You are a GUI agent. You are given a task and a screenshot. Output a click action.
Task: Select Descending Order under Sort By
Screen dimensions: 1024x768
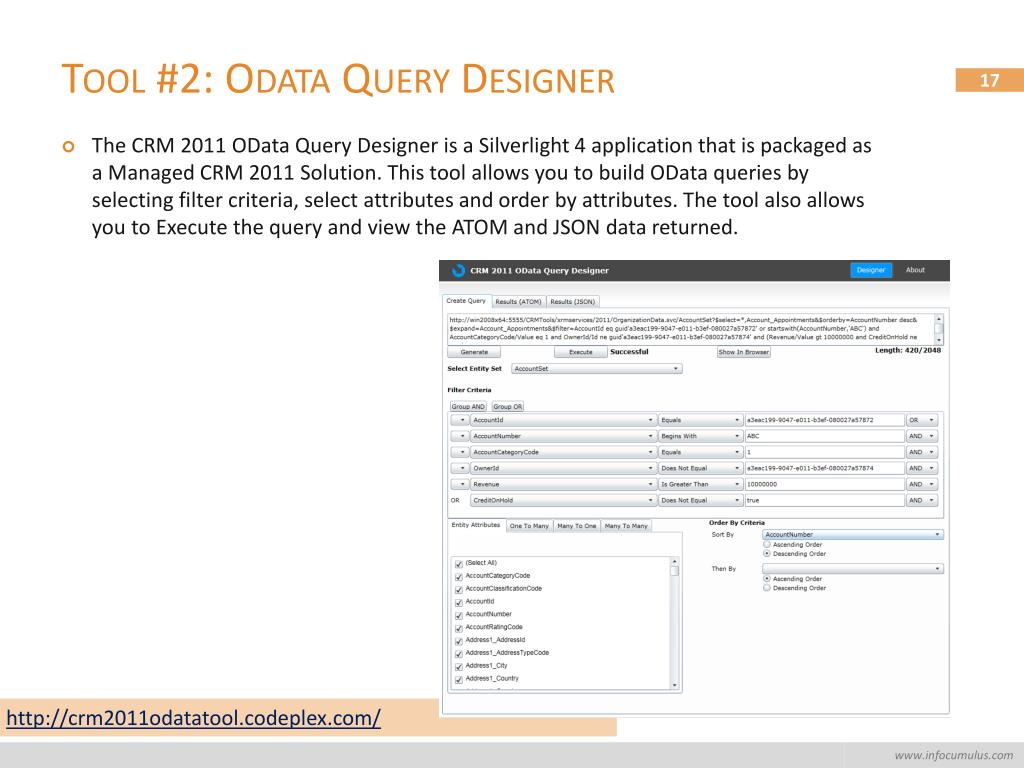click(767, 553)
